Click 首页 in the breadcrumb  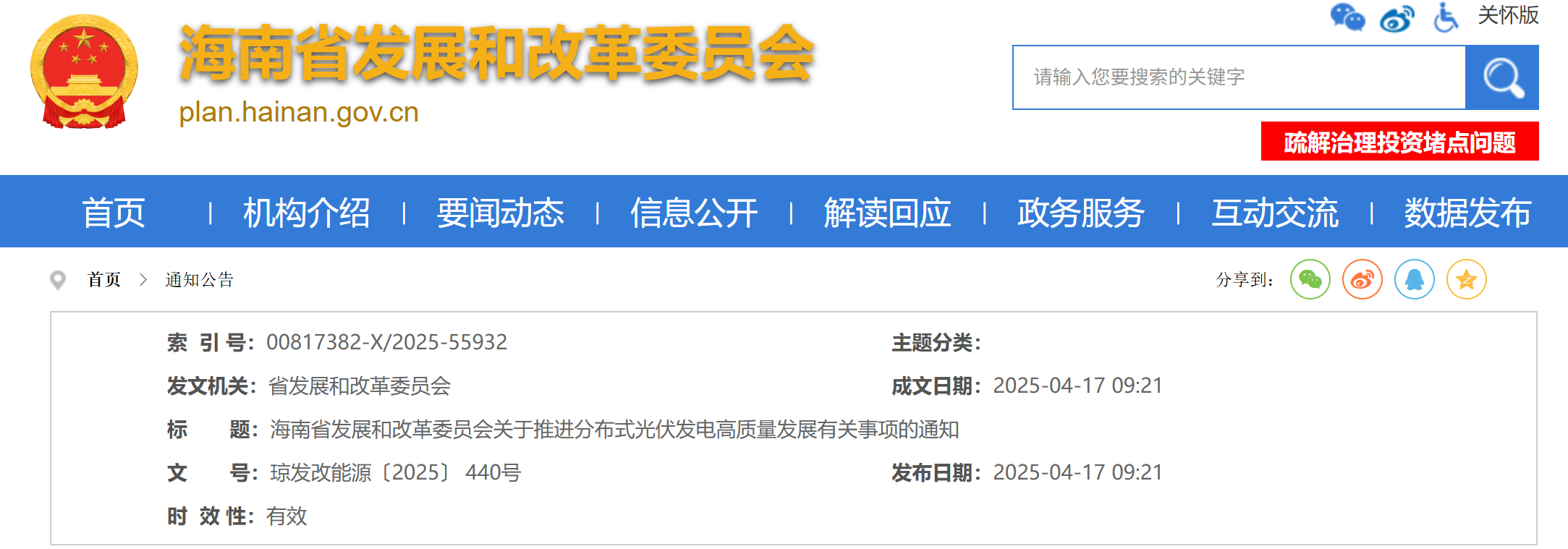(104, 280)
